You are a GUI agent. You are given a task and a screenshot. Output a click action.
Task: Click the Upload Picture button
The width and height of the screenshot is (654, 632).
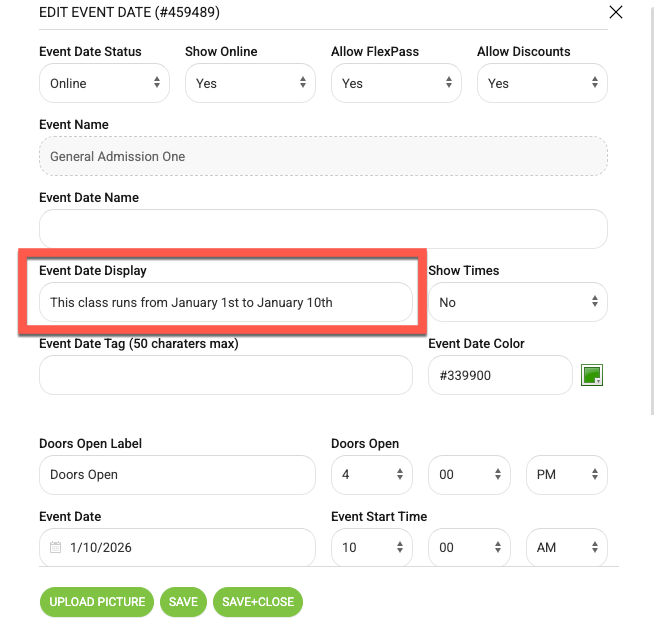(x=97, y=602)
